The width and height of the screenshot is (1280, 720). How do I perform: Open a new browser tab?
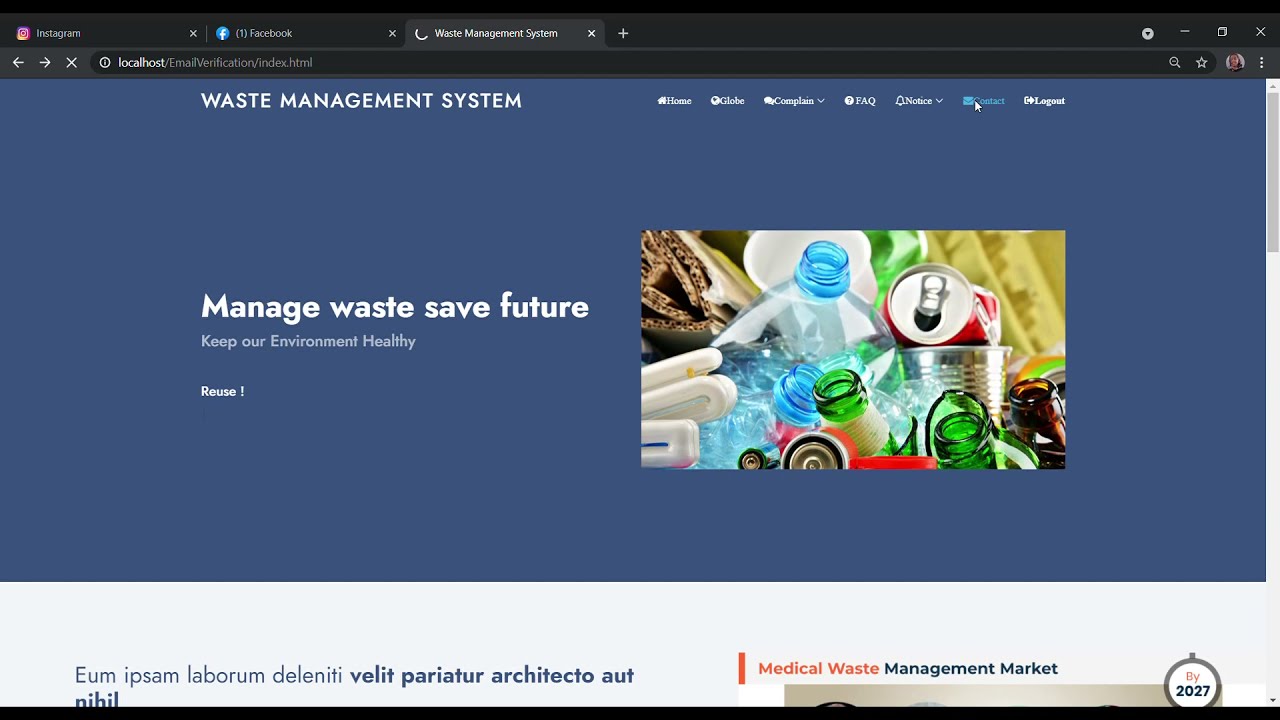click(x=623, y=33)
